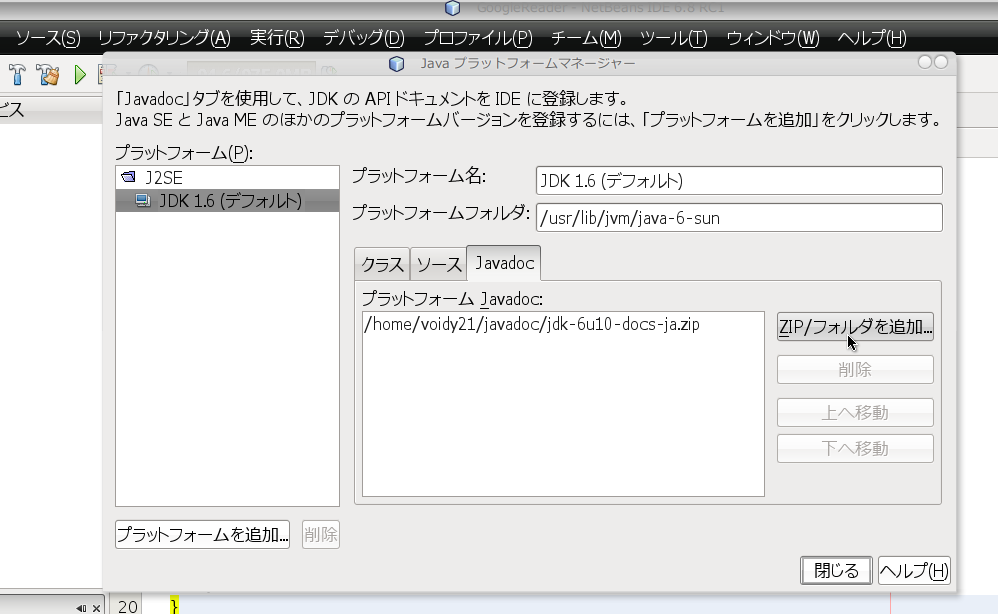
Task: Click the プラットフォーム名 text field
Action: coord(739,181)
